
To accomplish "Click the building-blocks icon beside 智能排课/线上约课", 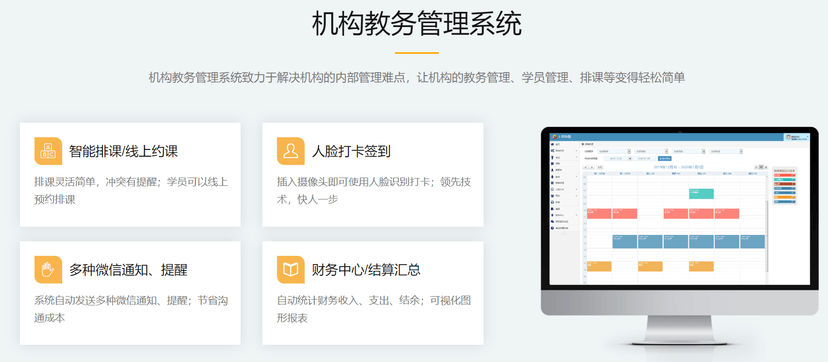I will pos(48,151).
